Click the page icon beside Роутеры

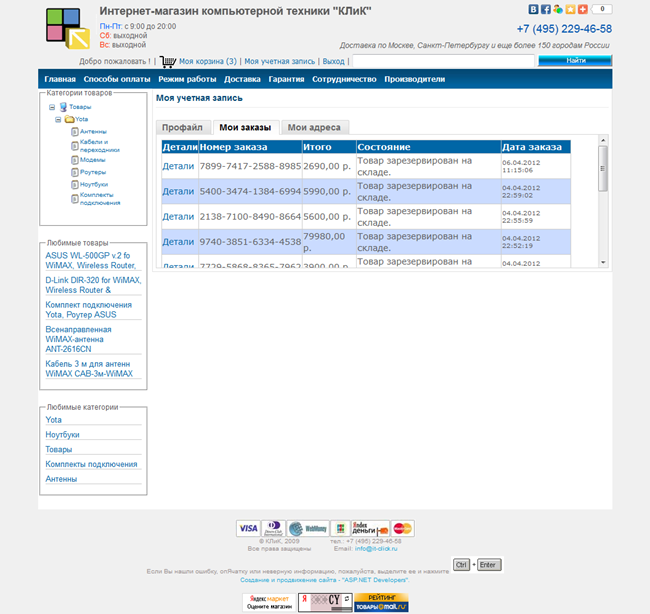tap(75, 172)
